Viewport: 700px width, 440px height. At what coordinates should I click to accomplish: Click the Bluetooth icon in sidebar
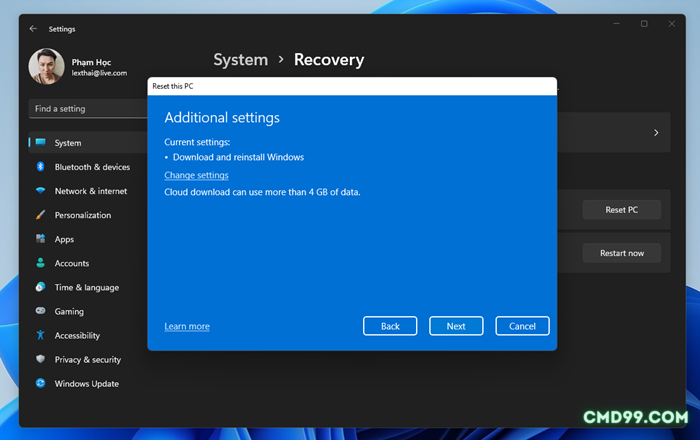click(41, 166)
